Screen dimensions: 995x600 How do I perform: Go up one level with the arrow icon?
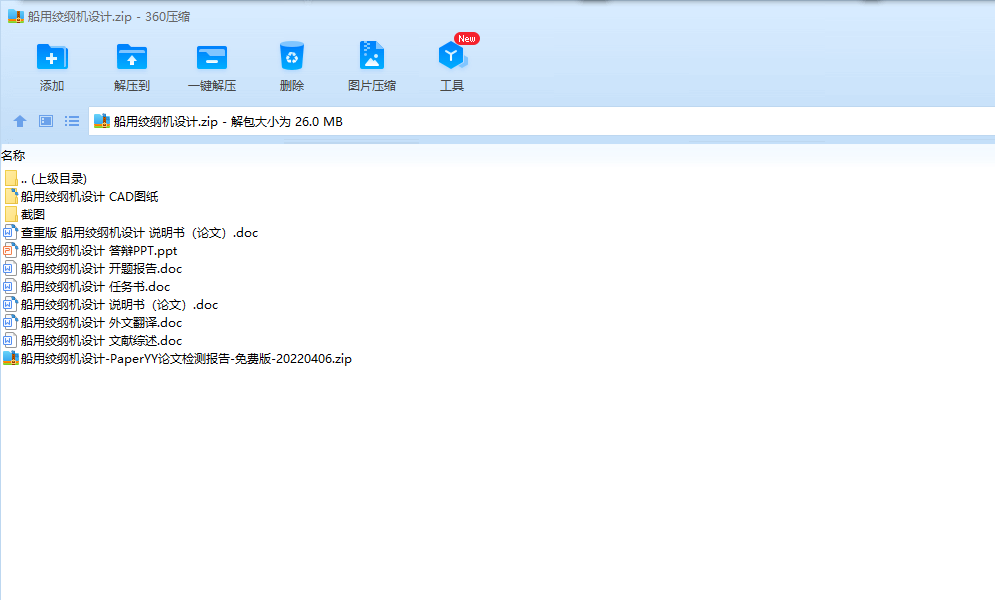(20, 121)
